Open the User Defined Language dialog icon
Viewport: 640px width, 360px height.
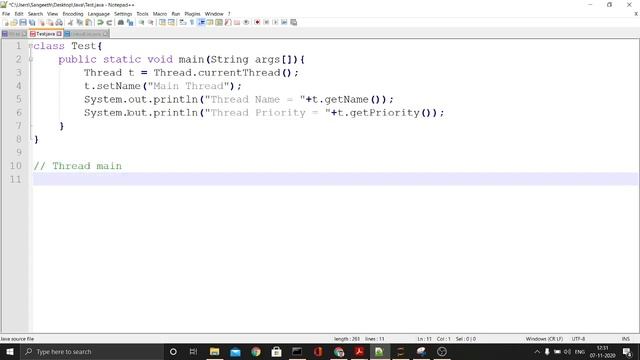tap(210, 22)
